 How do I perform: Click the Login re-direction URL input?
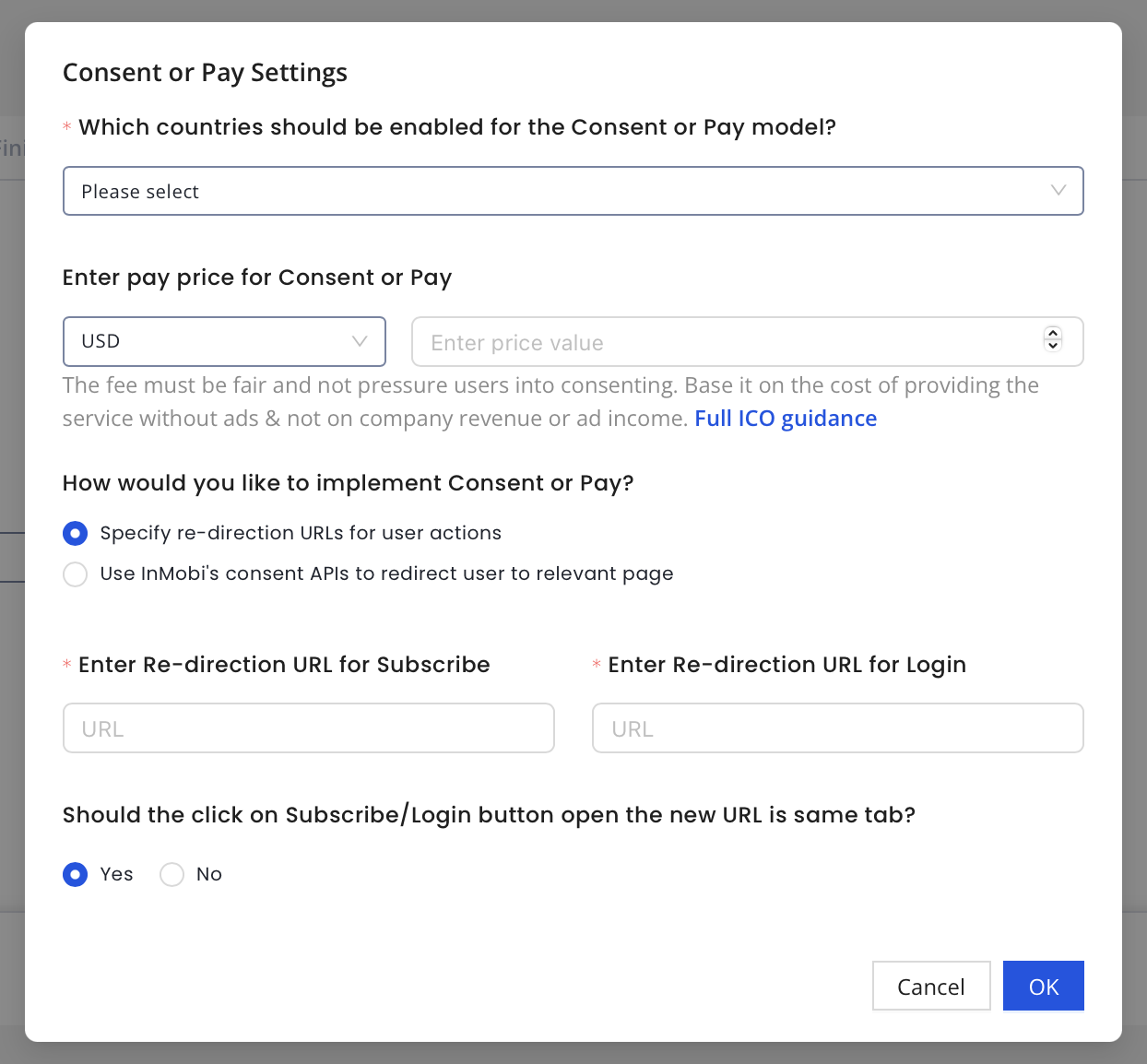click(837, 728)
